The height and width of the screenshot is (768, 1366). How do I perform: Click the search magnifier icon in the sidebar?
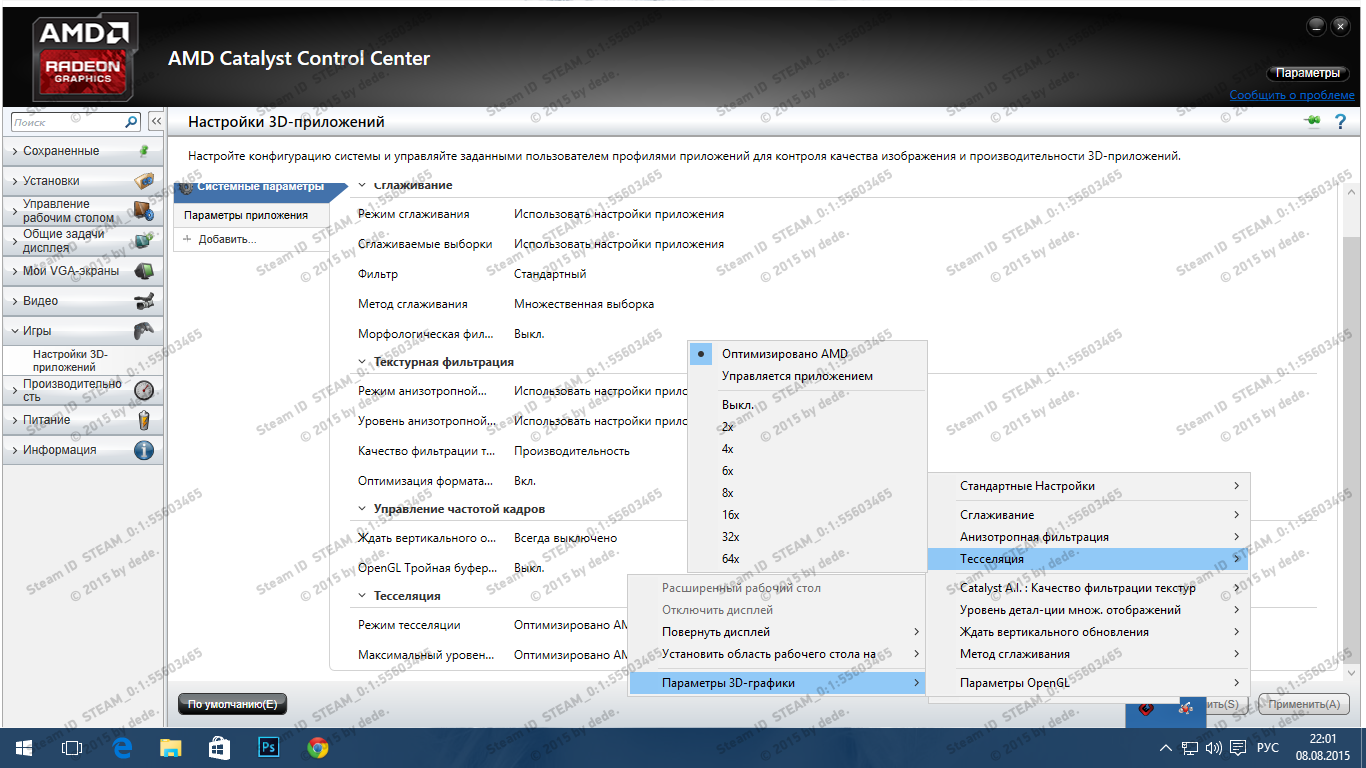(x=131, y=121)
